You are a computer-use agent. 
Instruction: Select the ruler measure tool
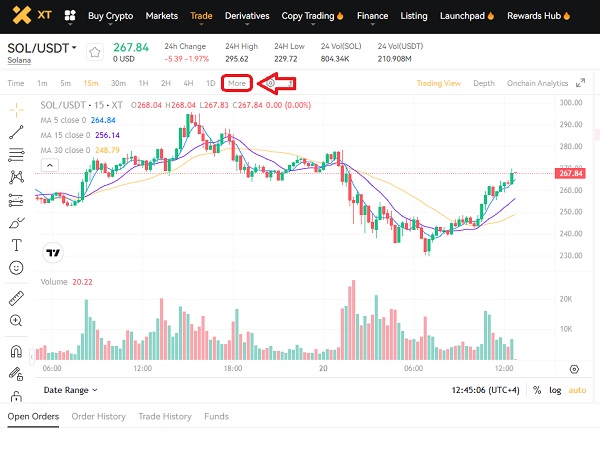tap(16, 298)
